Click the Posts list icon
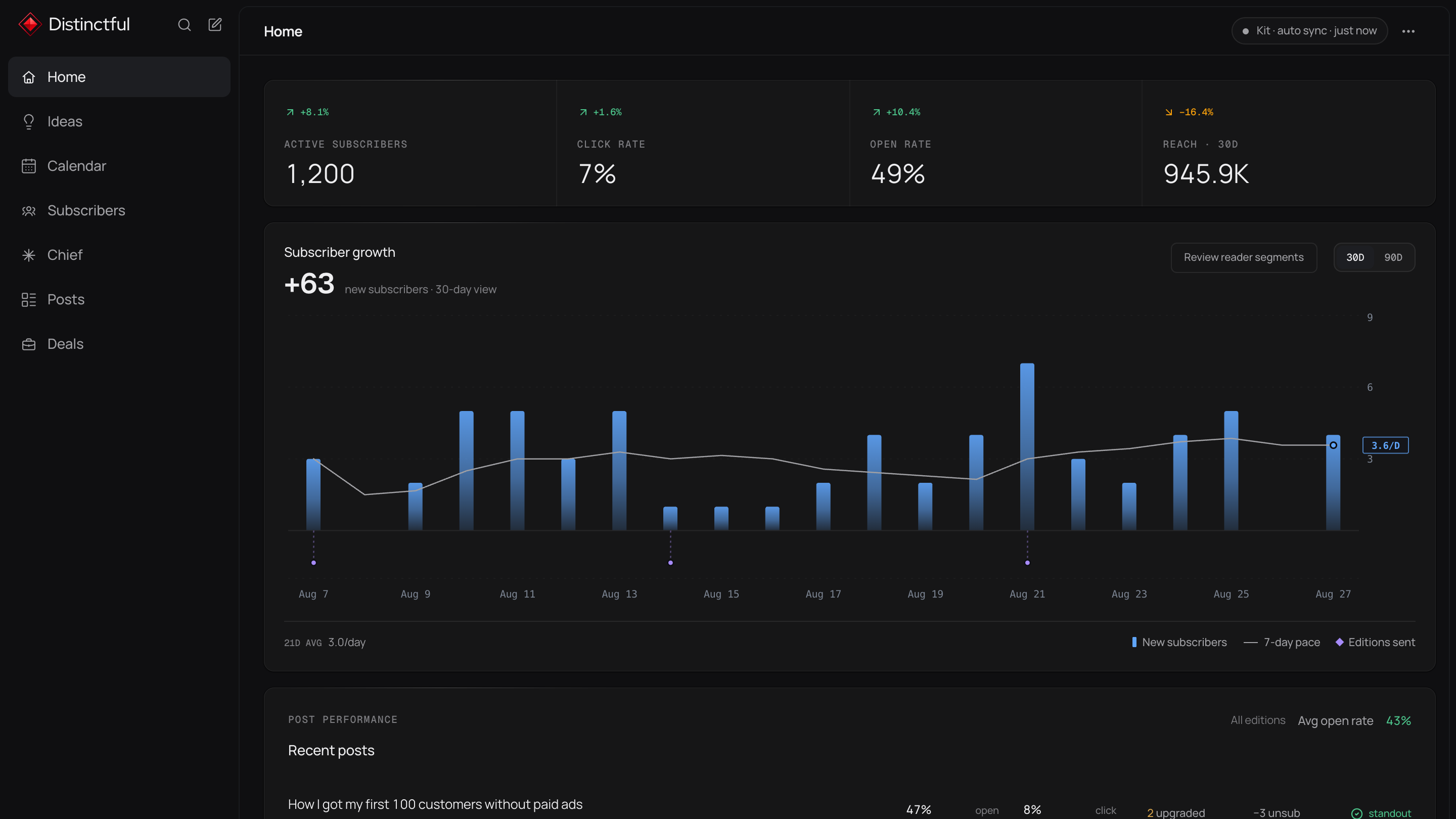Viewport: 1456px width, 819px height. (29, 300)
